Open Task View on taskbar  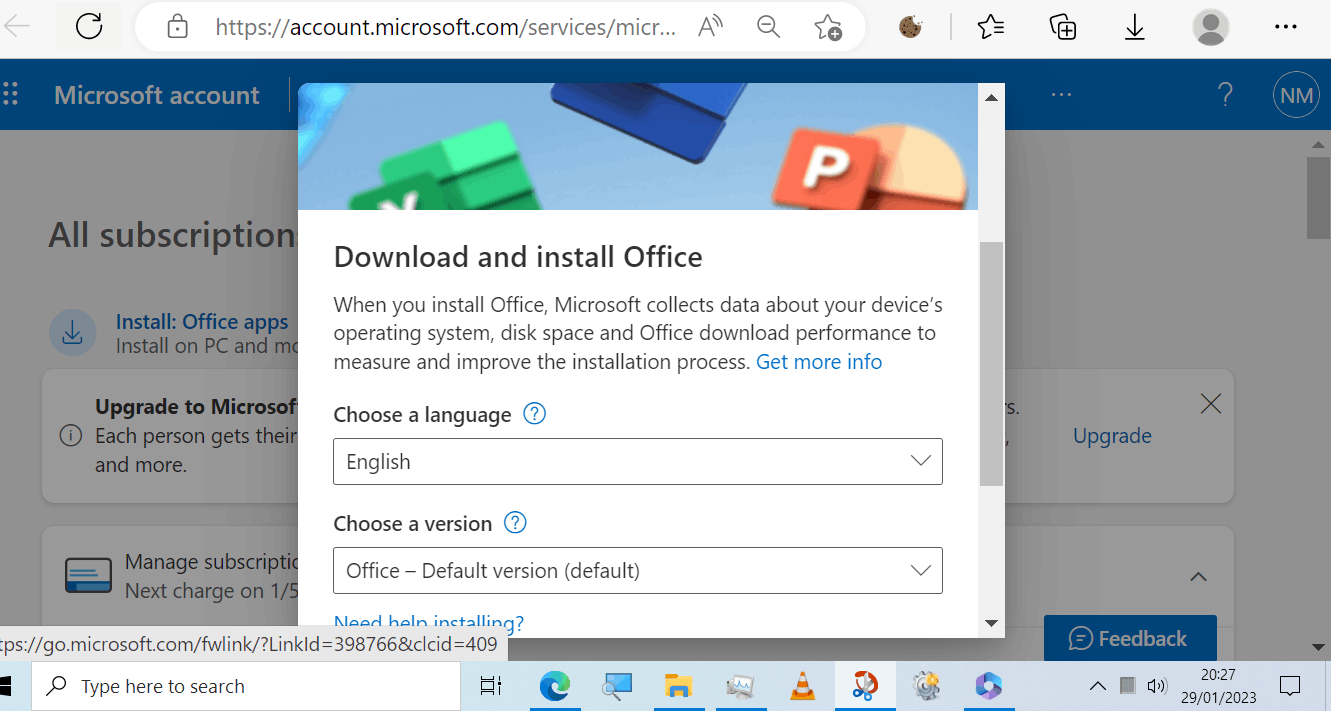[491, 686]
